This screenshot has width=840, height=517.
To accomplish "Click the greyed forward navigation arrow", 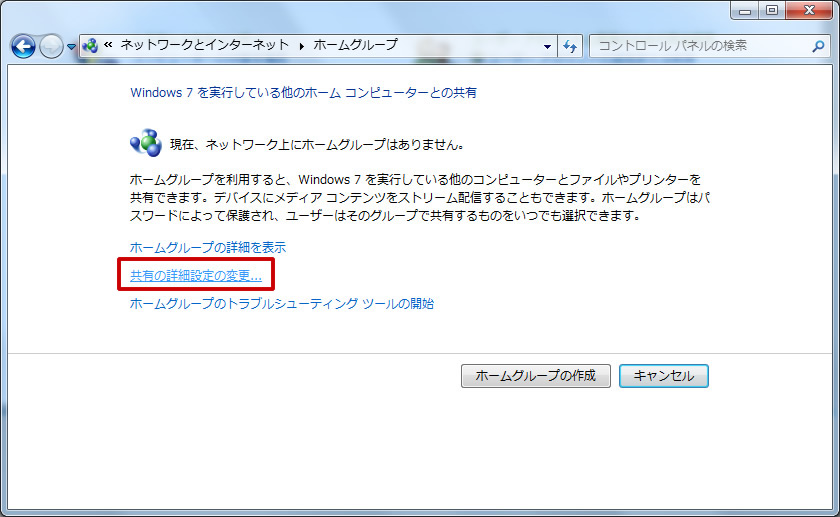I will click(x=51, y=47).
